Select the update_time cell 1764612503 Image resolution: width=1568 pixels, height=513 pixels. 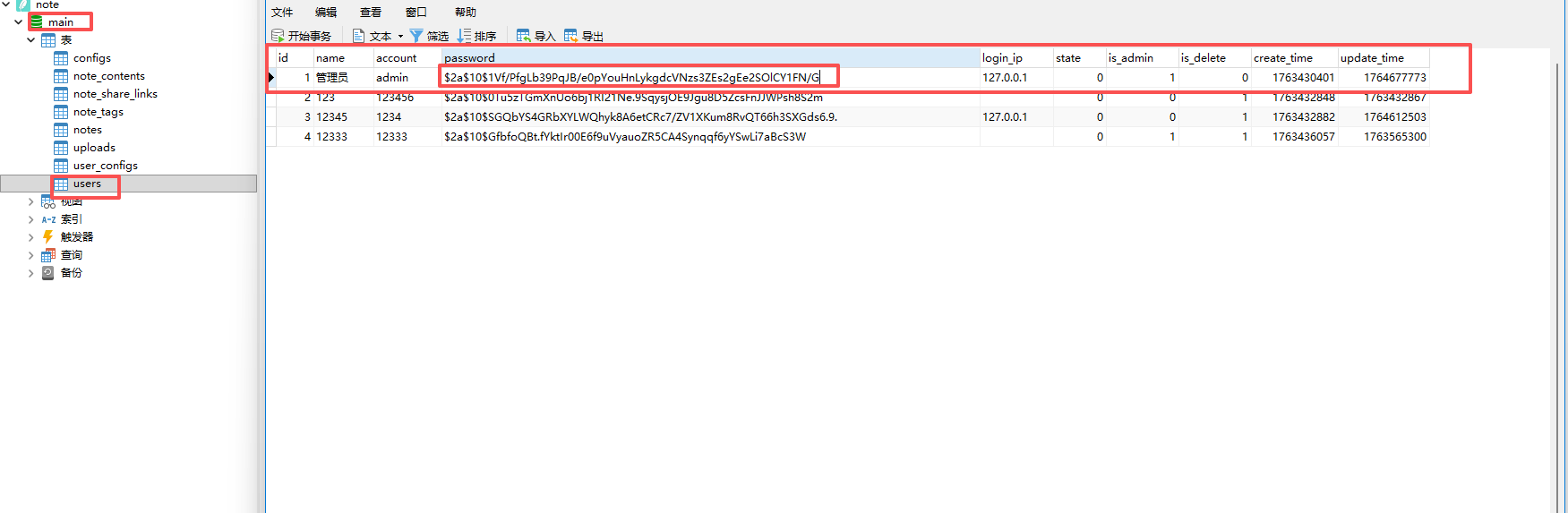coord(1384,117)
